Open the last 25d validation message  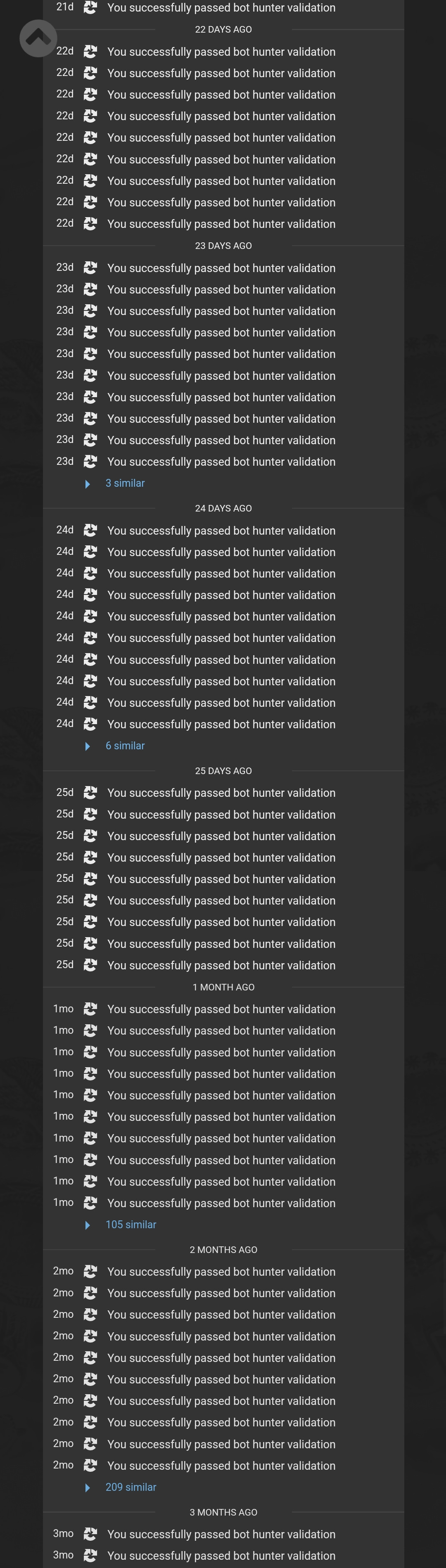pyautogui.click(x=221, y=965)
